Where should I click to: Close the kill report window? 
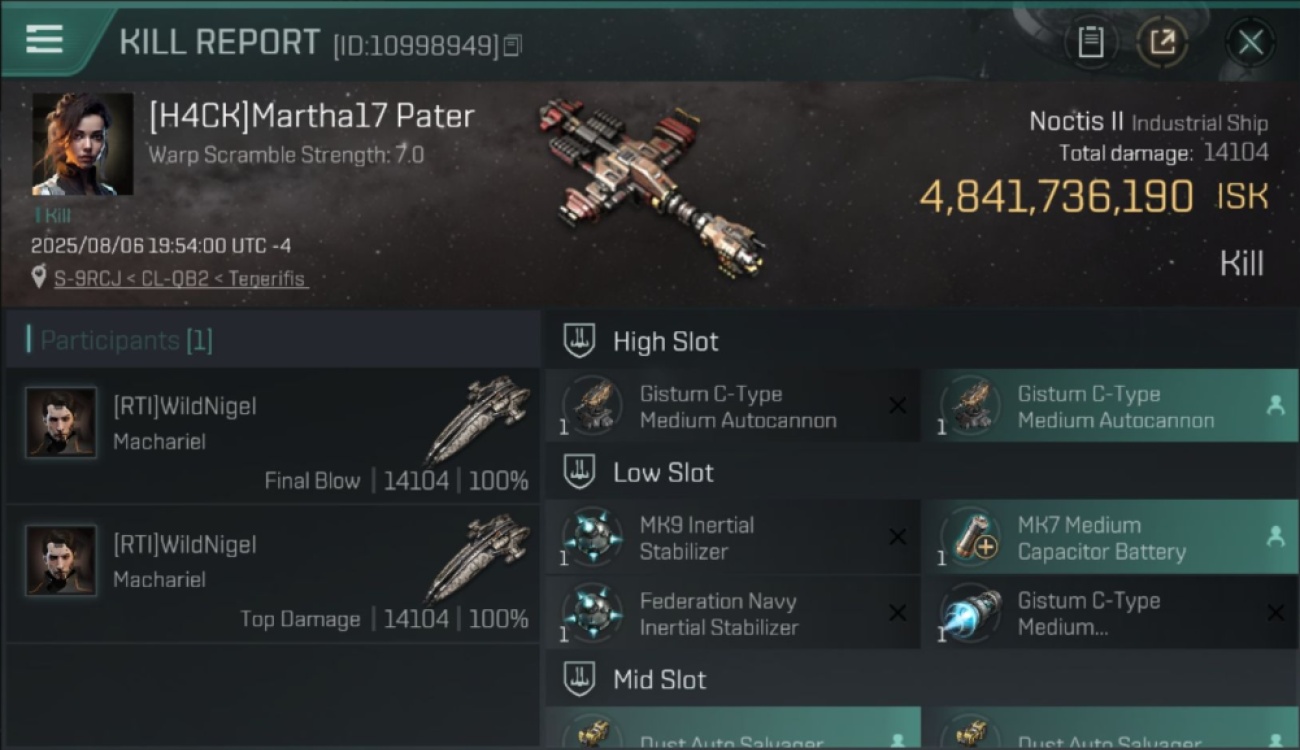1250,42
